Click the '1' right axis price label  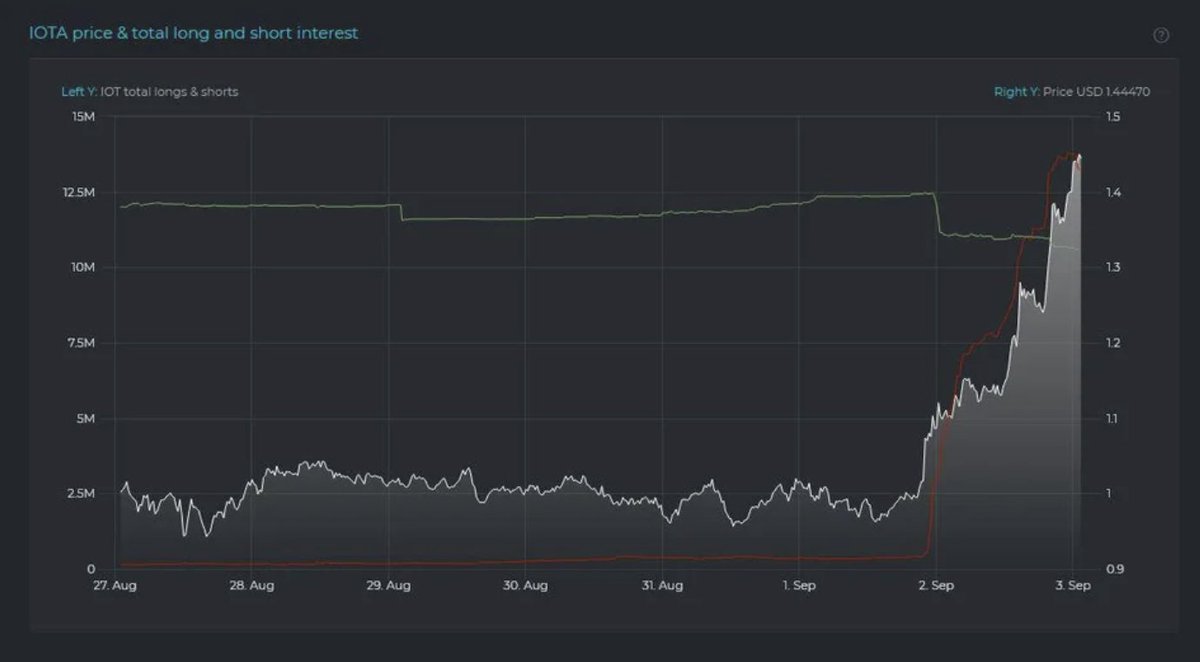pos(1108,494)
